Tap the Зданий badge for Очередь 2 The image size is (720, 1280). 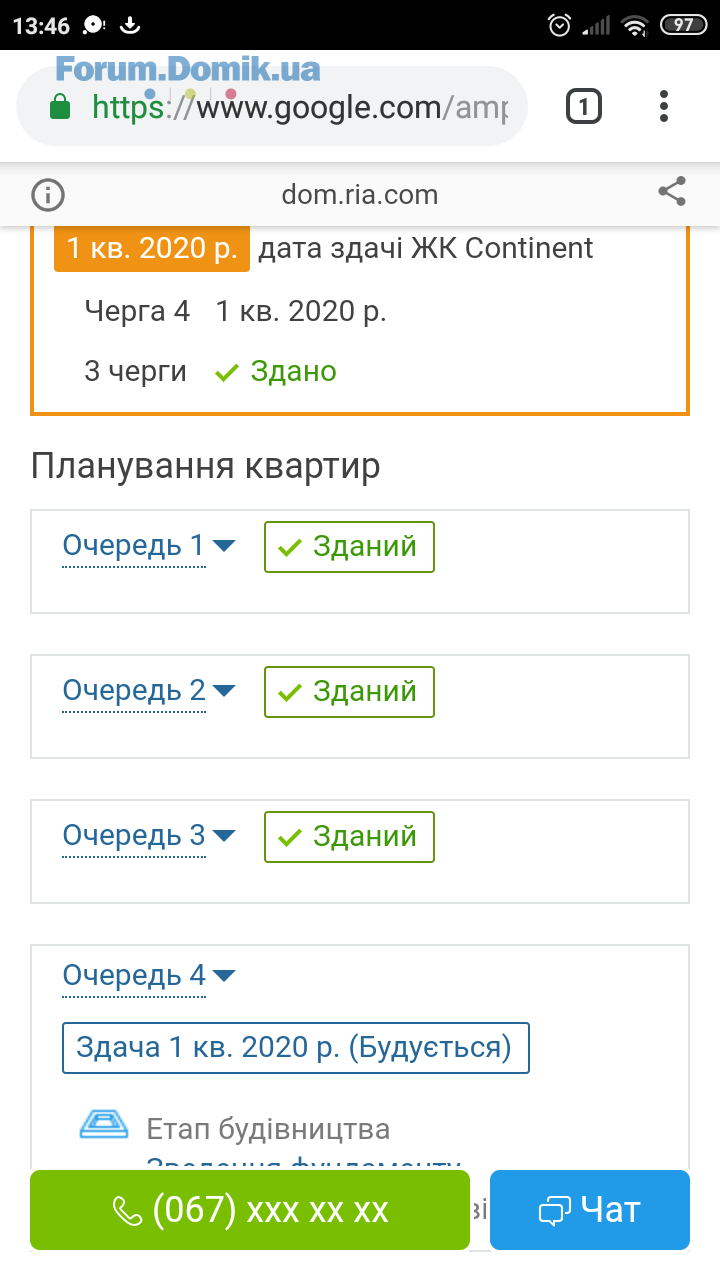[x=349, y=692]
